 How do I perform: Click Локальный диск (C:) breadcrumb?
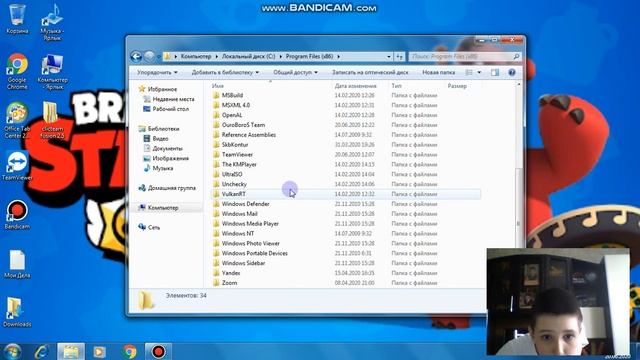click(x=249, y=56)
